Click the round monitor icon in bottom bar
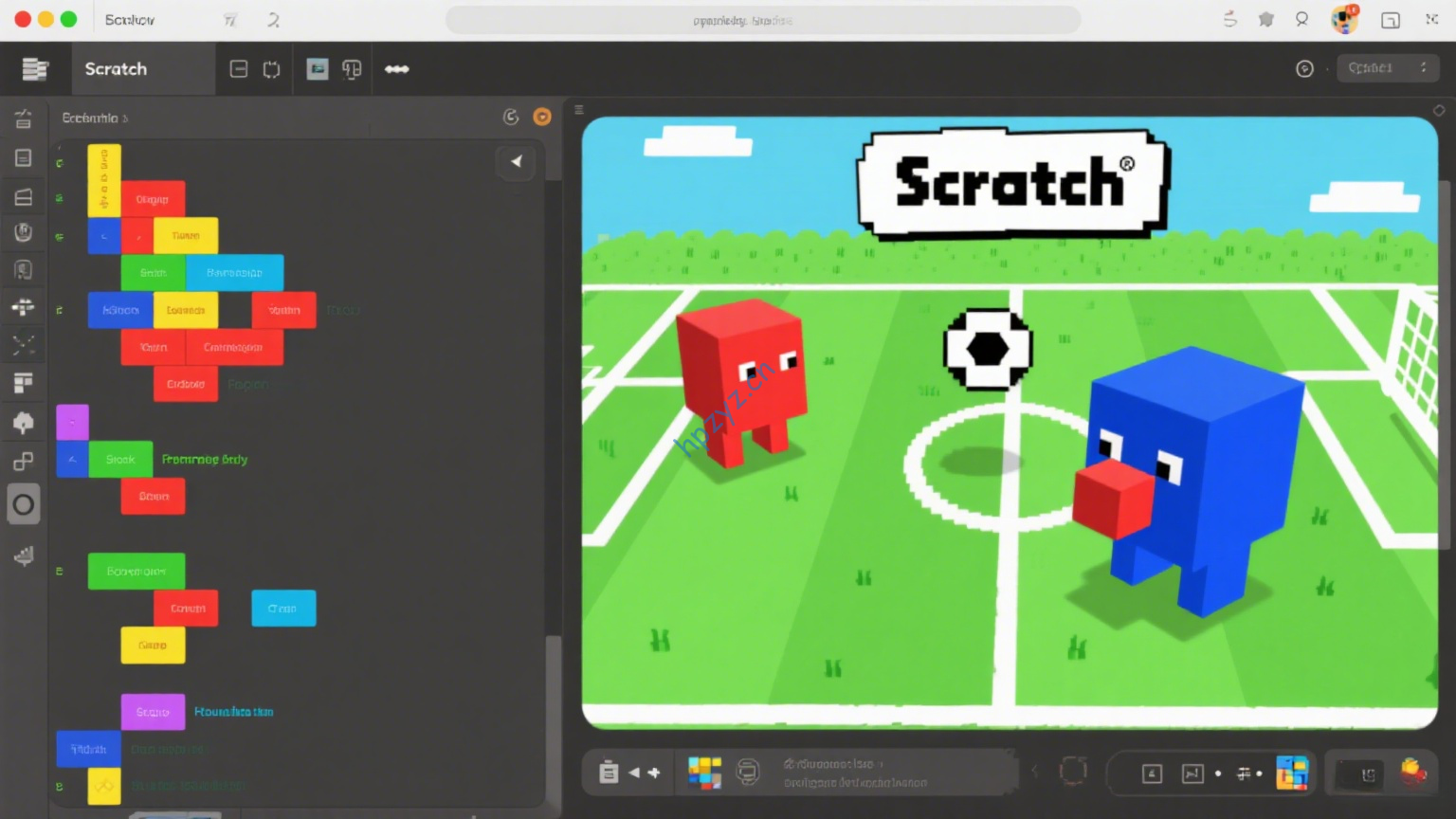The height and width of the screenshot is (819, 1456). coord(748,773)
